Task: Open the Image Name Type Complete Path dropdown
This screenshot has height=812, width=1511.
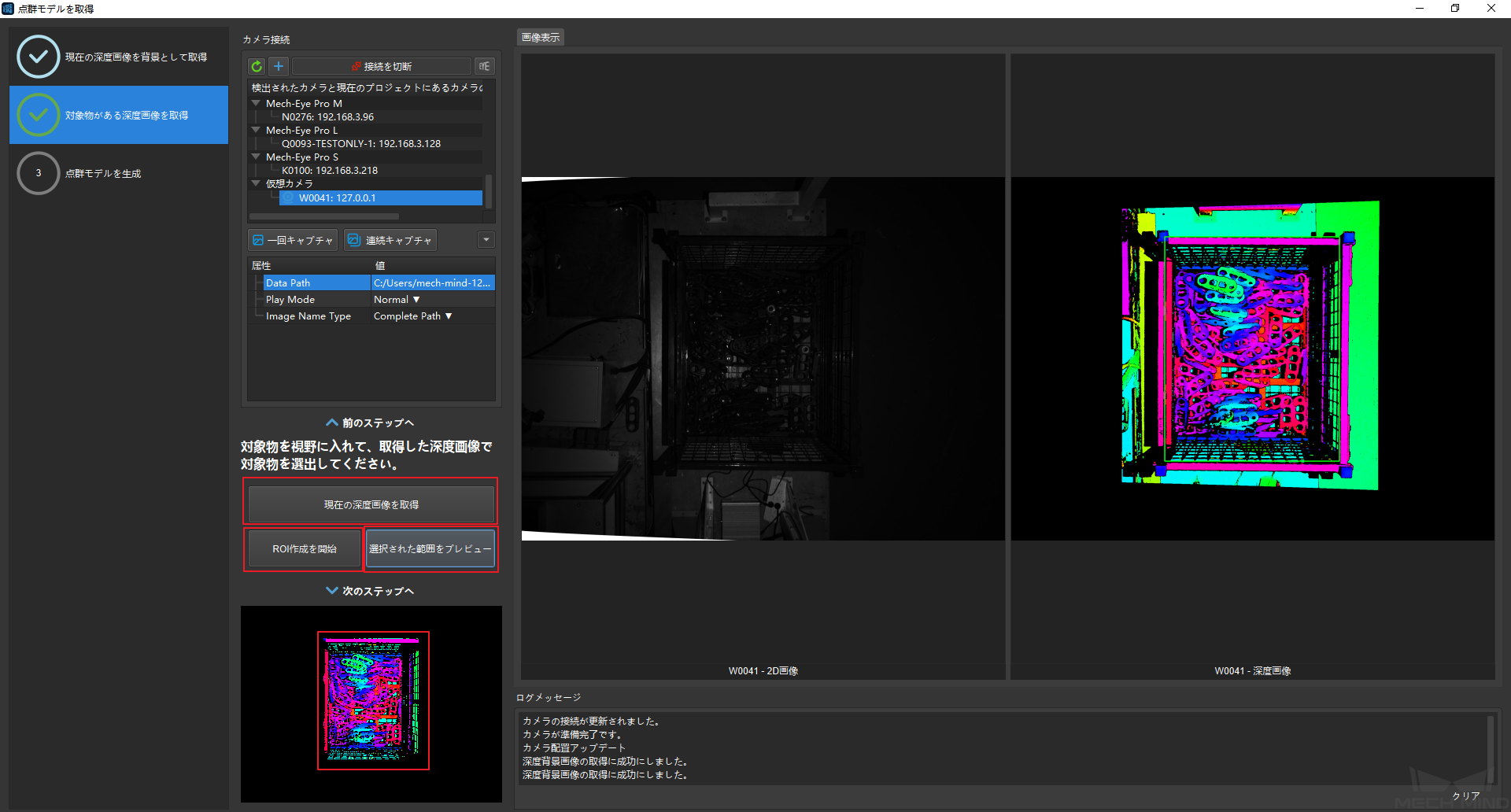Action: point(412,316)
